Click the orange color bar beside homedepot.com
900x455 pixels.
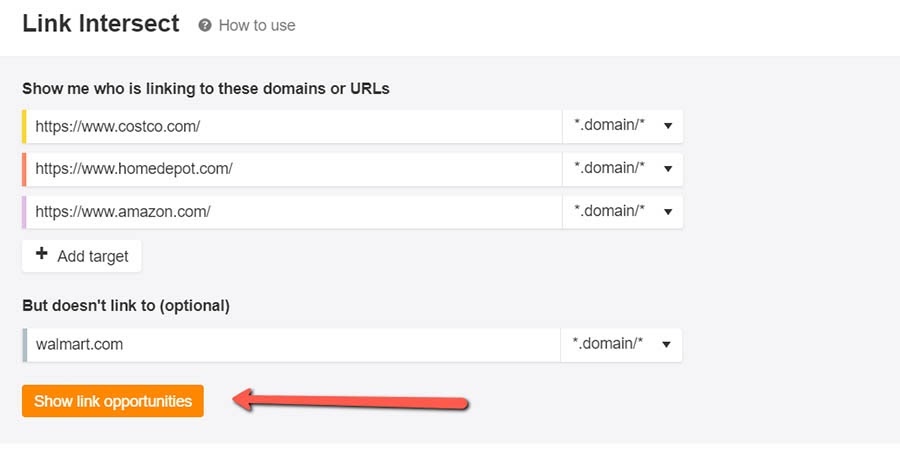click(24, 169)
